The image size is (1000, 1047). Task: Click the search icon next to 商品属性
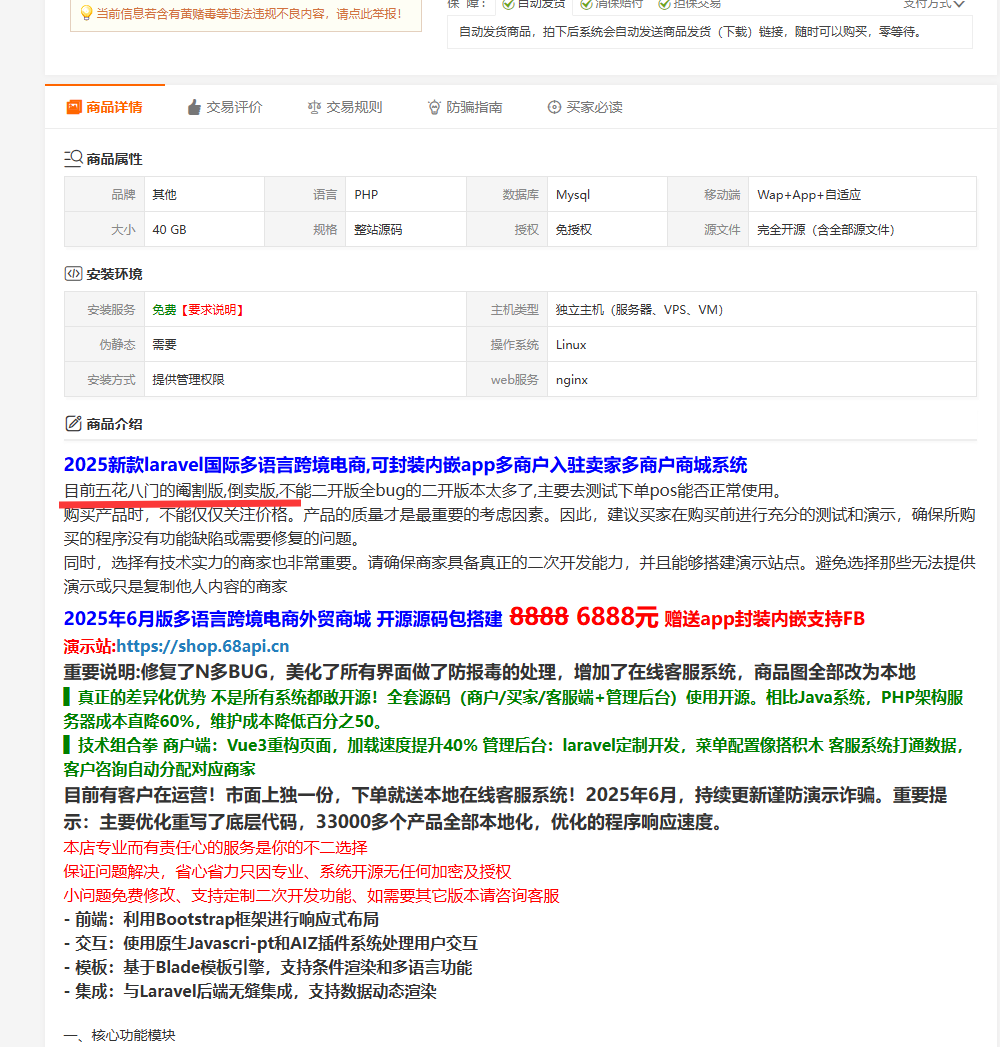74,158
